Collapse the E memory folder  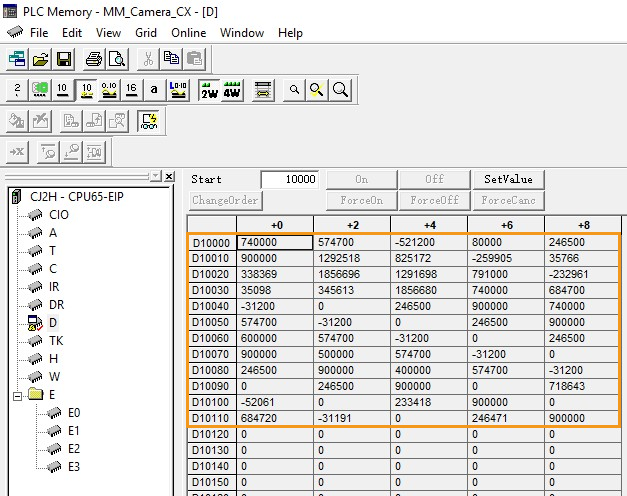[x=18, y=395]
